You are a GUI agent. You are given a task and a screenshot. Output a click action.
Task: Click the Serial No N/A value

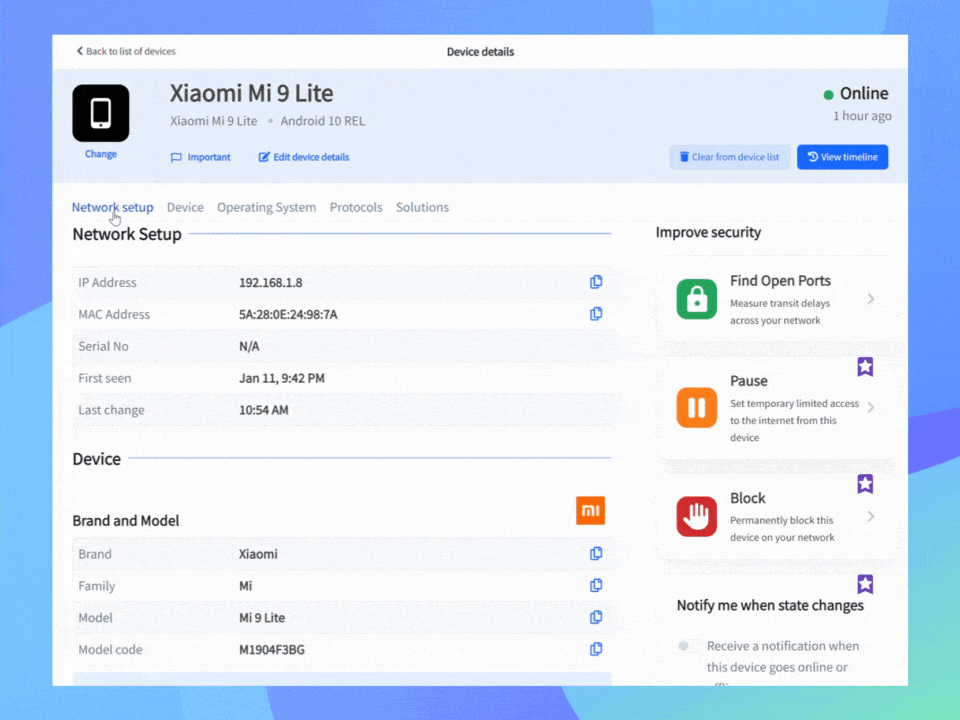click(x=249, y=347)
